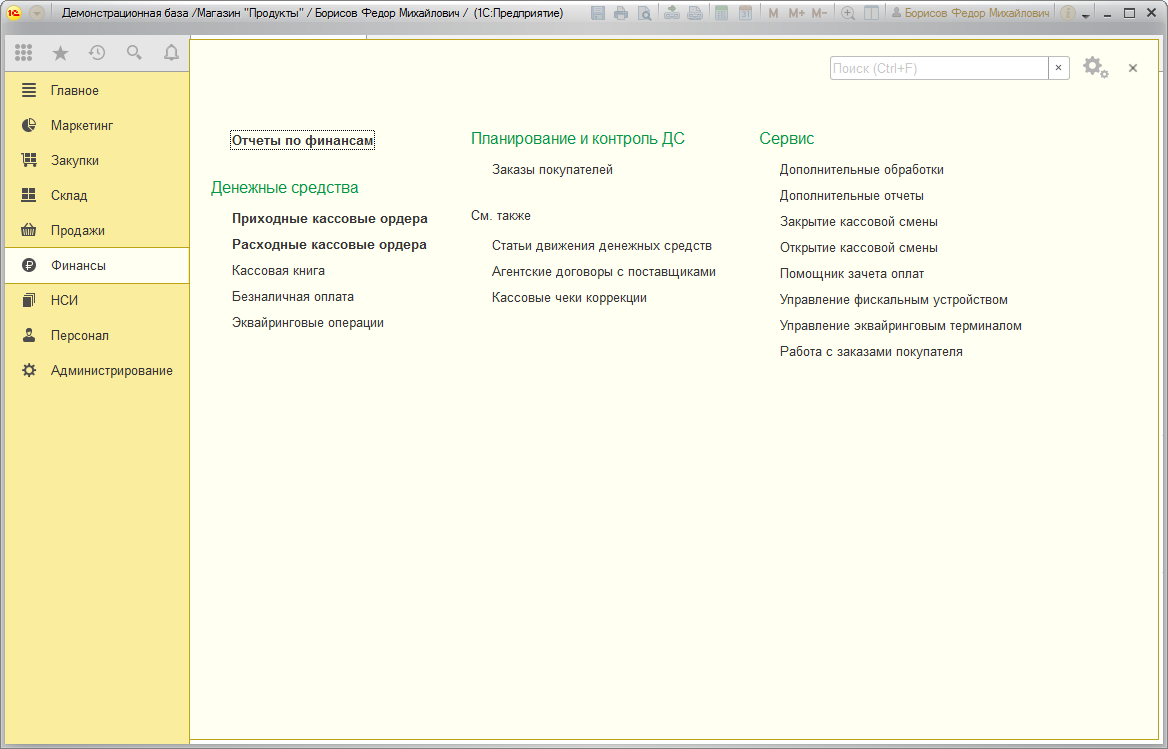
Task: Open Закрытие кассовой смены link
Action: click(858, 222)
